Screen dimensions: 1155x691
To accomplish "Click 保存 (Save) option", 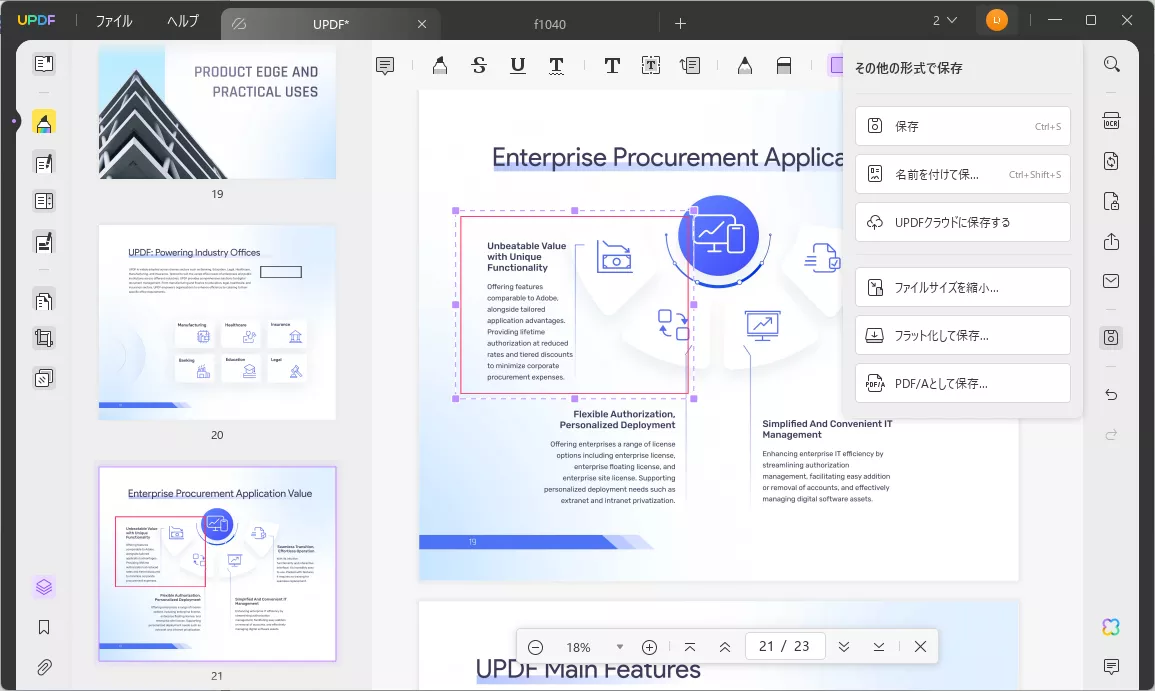I will [963, 126].
